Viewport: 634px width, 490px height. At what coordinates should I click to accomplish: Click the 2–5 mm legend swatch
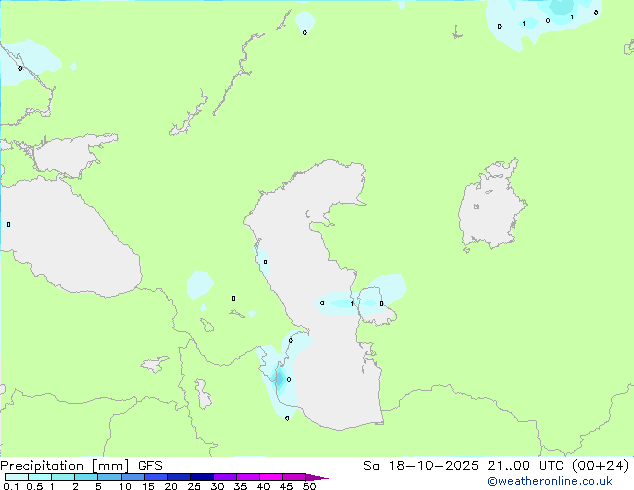(86, 477)
